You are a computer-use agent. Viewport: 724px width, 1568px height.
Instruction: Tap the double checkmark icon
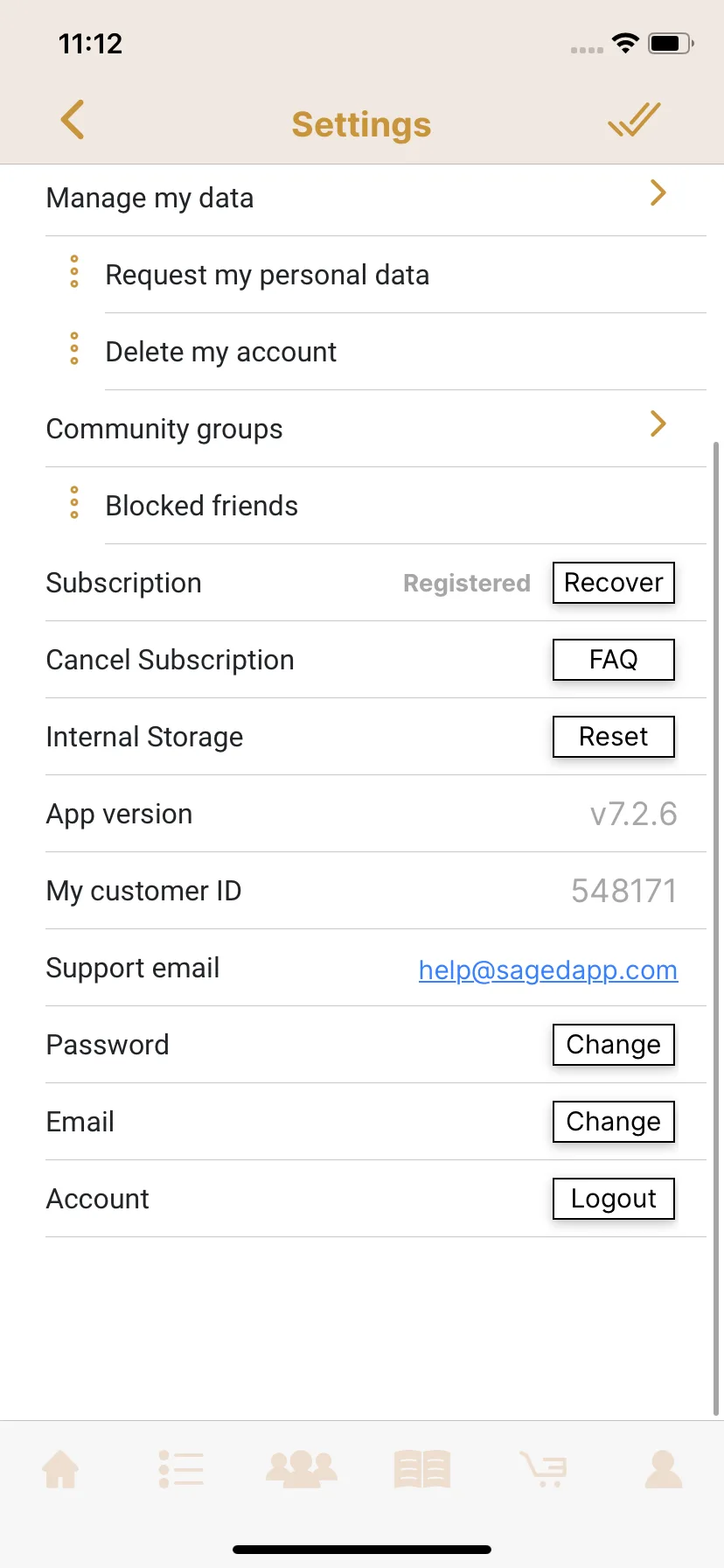(x=634, y=120)
